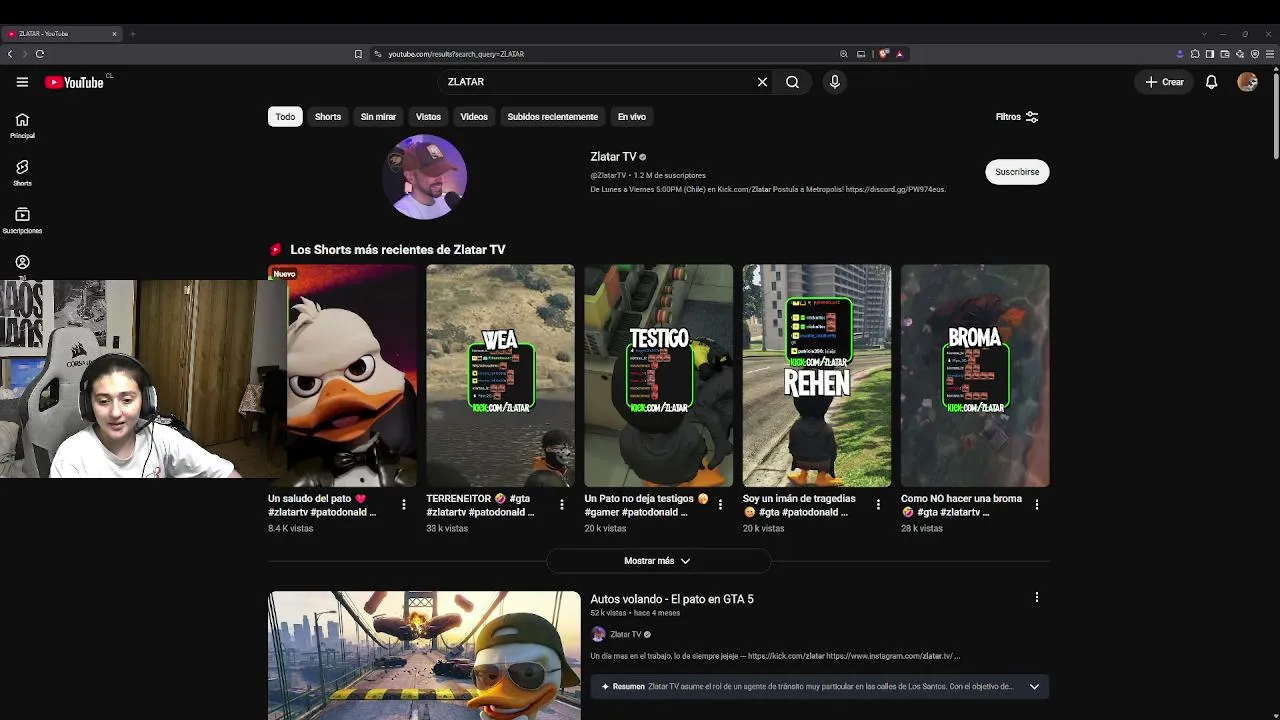The image size is (1280, 720).
Task: Click the '@ZlatarTV • 1.2 M de suscriptores' text
Action: pyautogui.click(x=648, y=175)
